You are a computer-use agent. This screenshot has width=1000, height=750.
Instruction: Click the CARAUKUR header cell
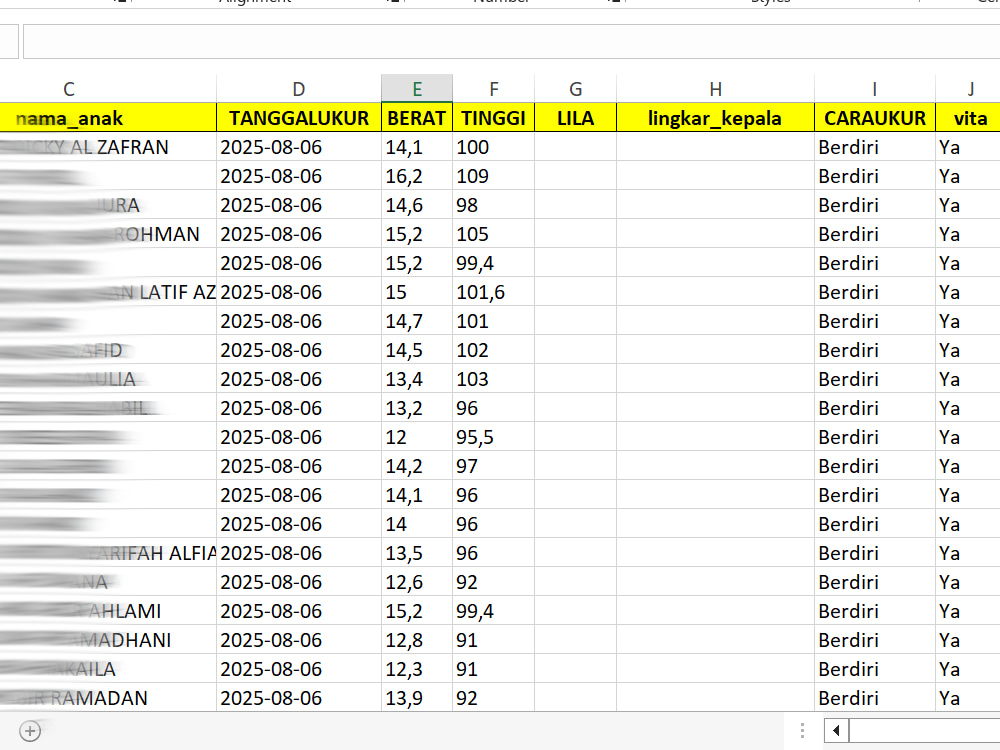pos(875,118)
